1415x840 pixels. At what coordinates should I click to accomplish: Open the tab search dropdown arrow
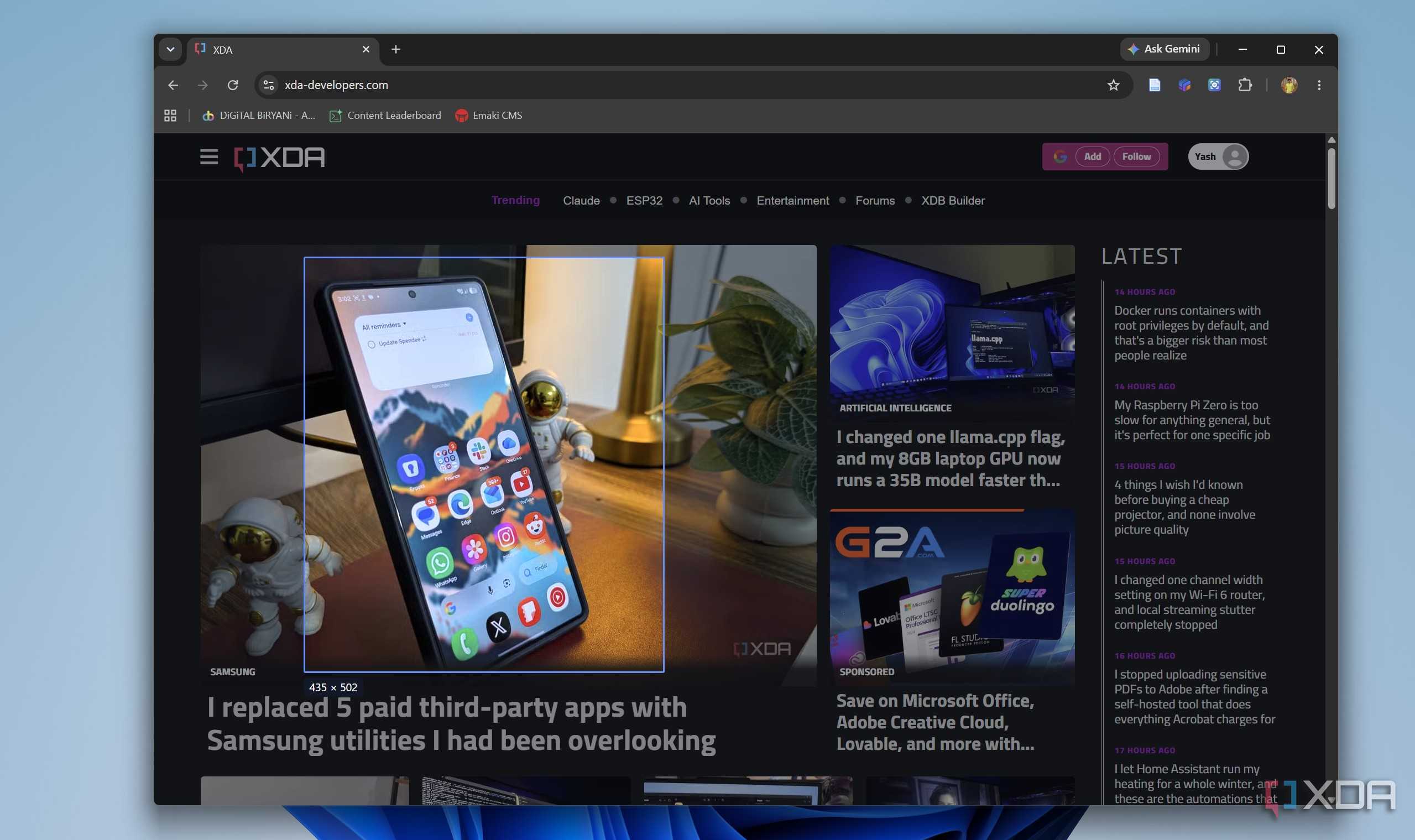170,49
